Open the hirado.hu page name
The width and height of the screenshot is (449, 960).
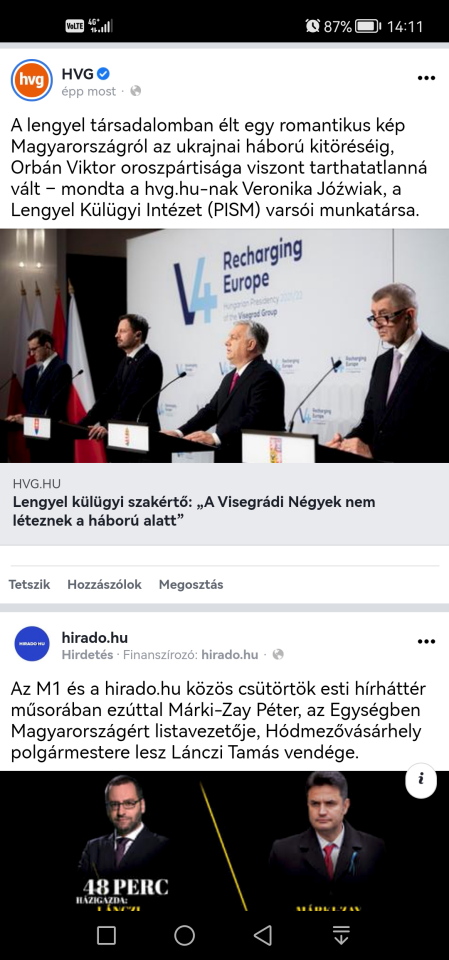(x=95, y=638)
